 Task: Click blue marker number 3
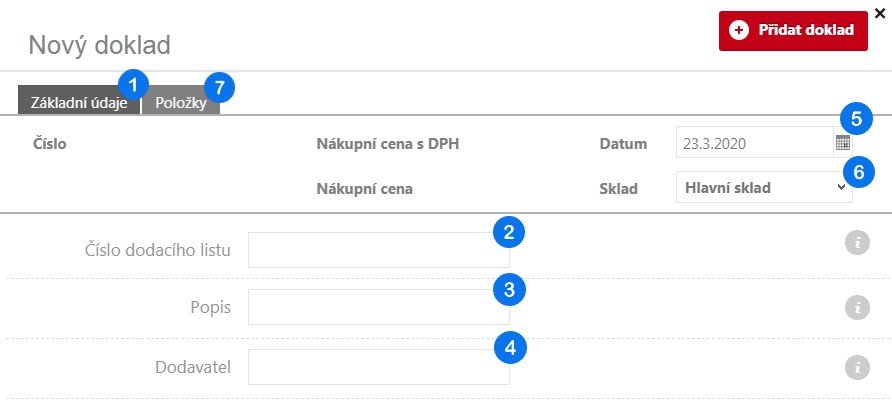(509, 290)
